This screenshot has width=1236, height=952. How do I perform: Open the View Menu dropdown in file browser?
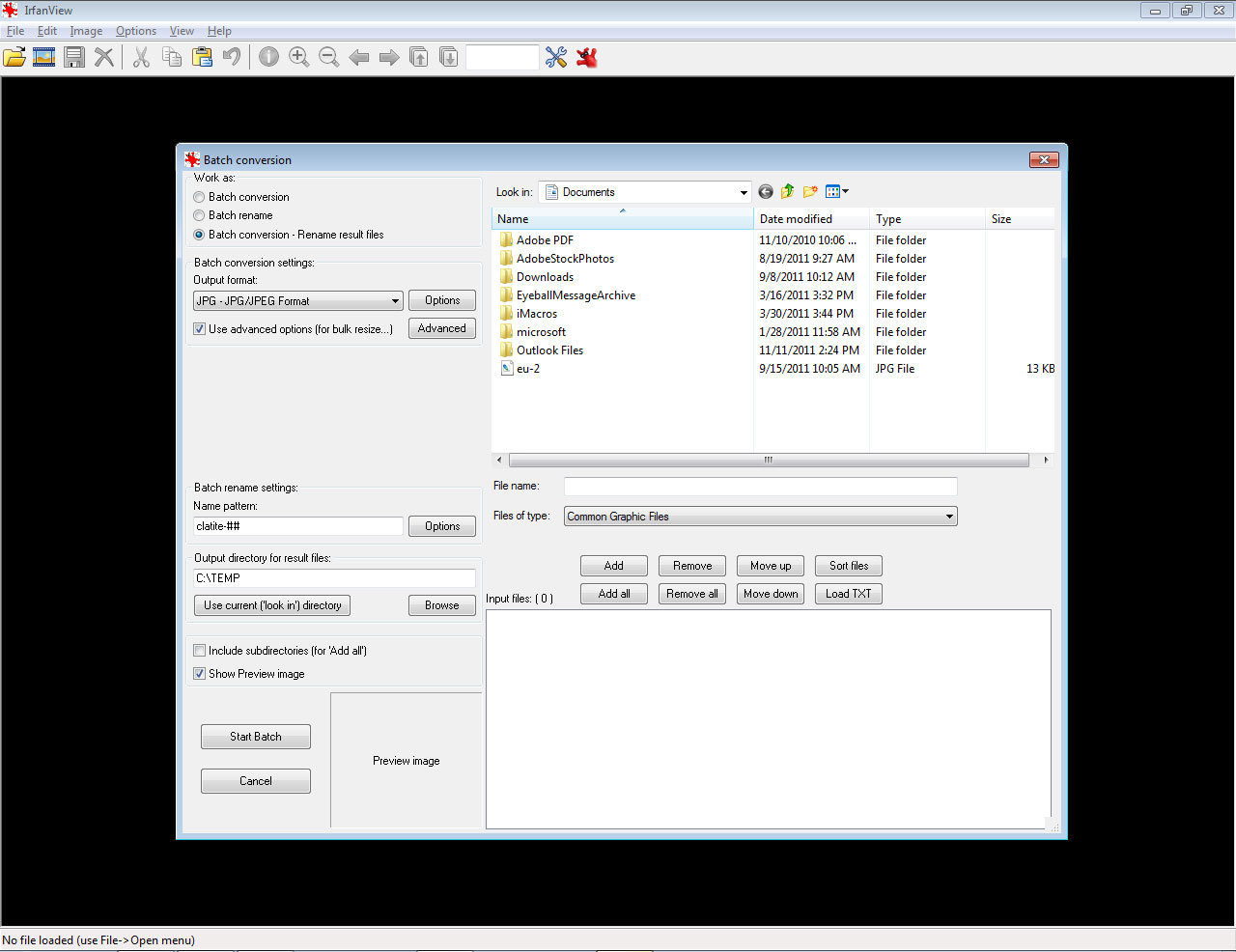coord(837,192)
